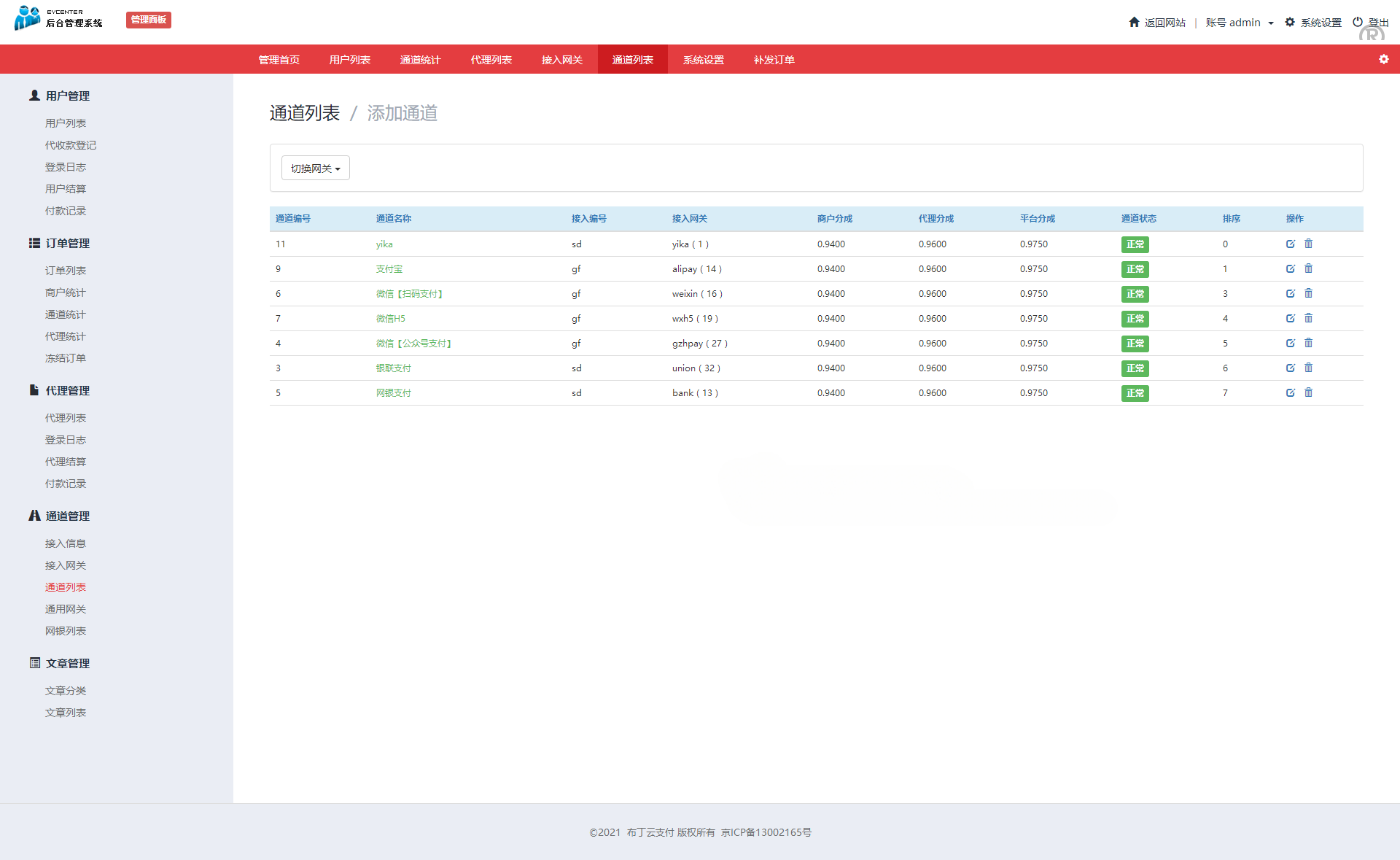
Task: Delete 微信【公众号支付】 channel via trash icon
Action: point(1308,344)
